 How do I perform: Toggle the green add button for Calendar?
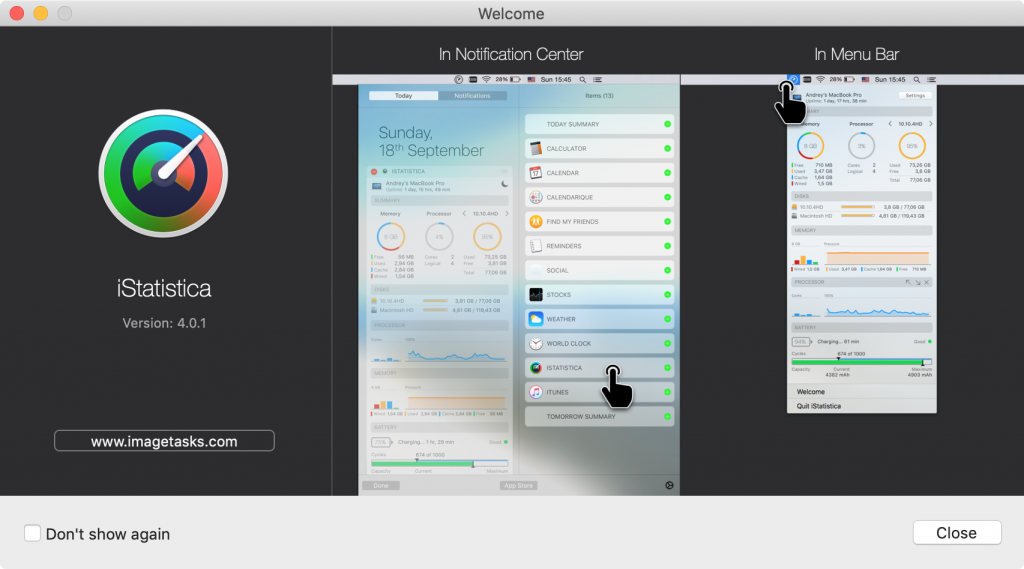point(667,173)
